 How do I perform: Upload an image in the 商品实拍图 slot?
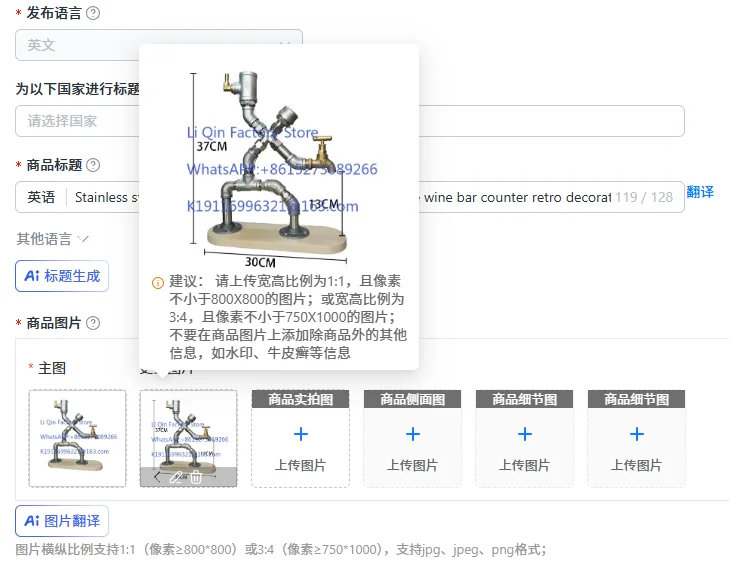[x=300, y=438]
